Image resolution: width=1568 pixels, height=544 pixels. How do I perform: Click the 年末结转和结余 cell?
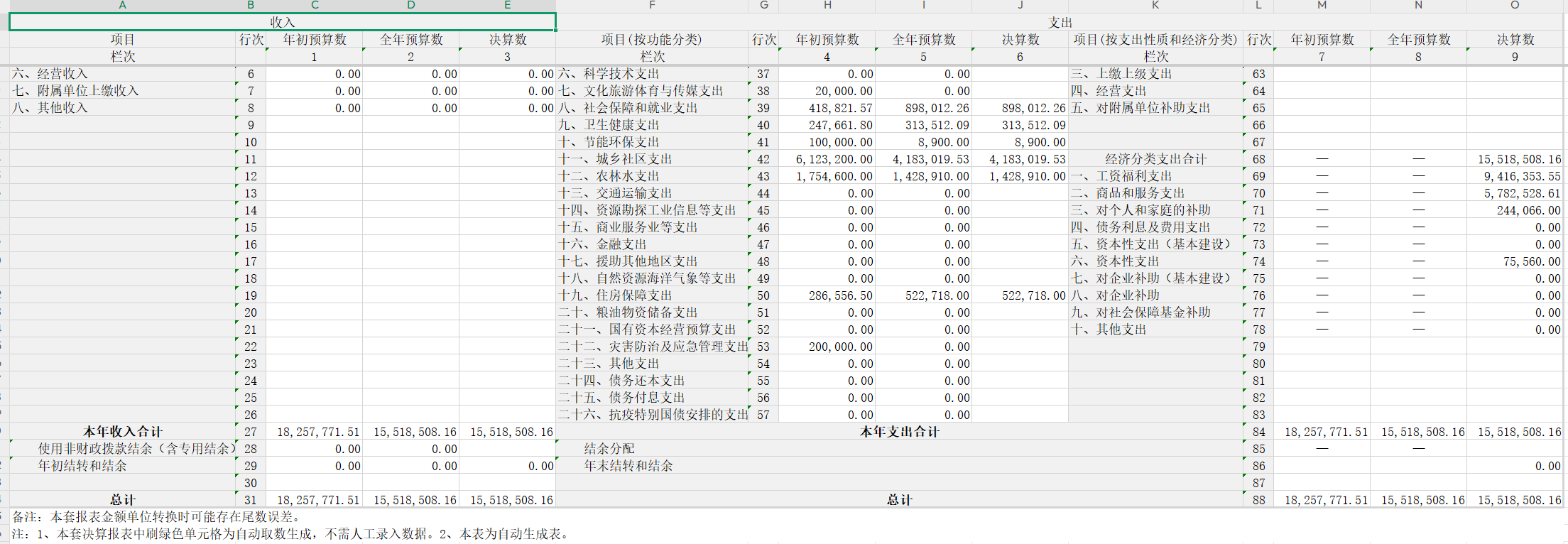click(651, 466)
